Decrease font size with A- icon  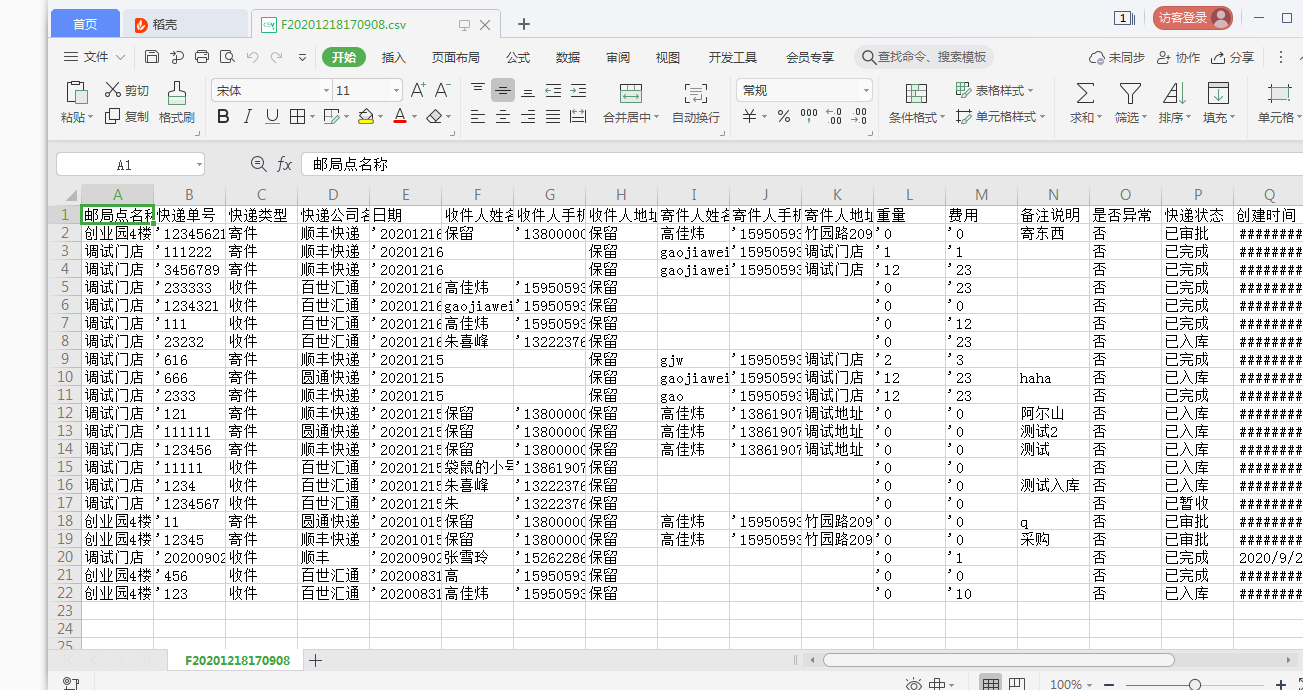pos(442,90)
